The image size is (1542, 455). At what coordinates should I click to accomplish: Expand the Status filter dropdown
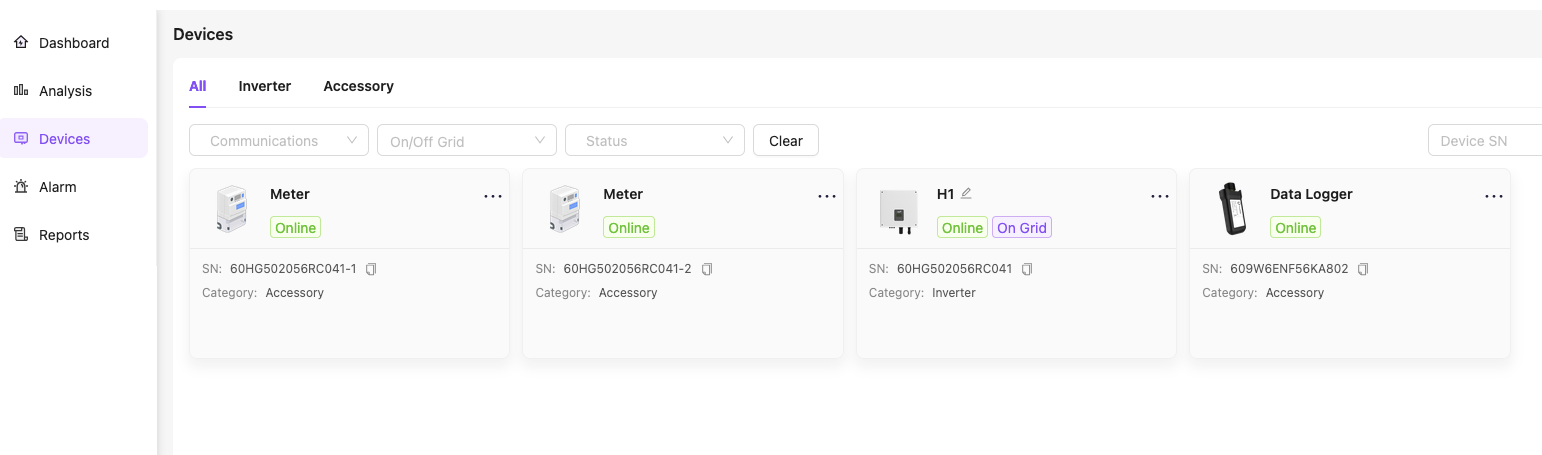tap(655, 141)
